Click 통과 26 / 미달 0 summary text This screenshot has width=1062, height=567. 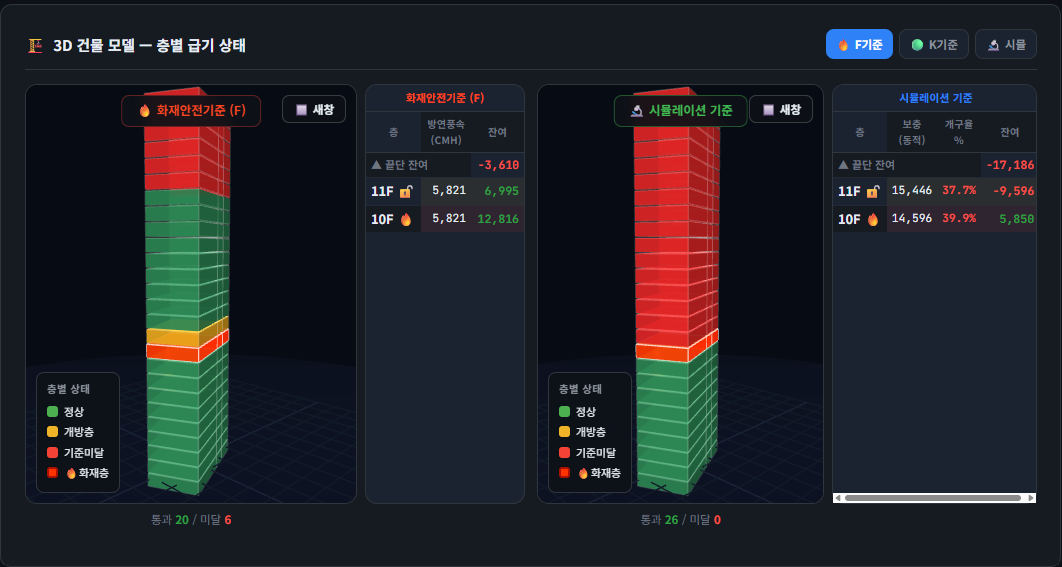(x=681, y=520)
